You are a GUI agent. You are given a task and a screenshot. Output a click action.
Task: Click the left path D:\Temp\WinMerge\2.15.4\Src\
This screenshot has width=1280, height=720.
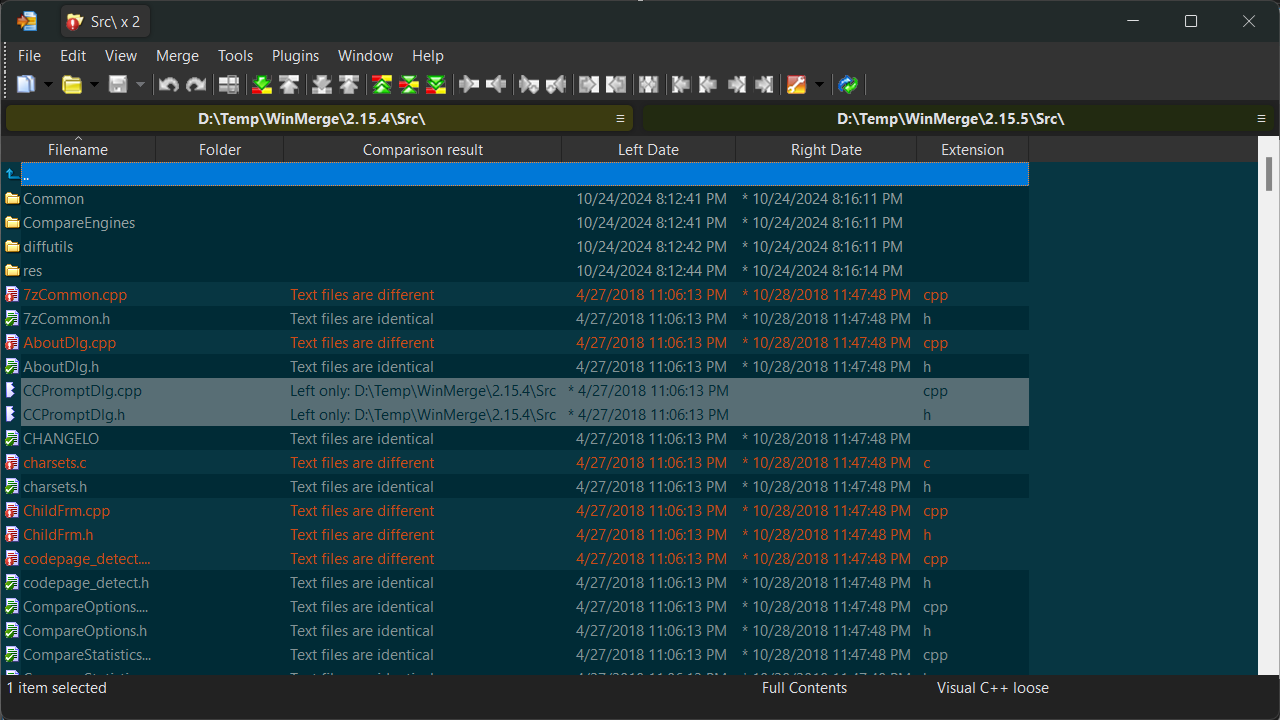pyautogui.click(x=312, y=119)
